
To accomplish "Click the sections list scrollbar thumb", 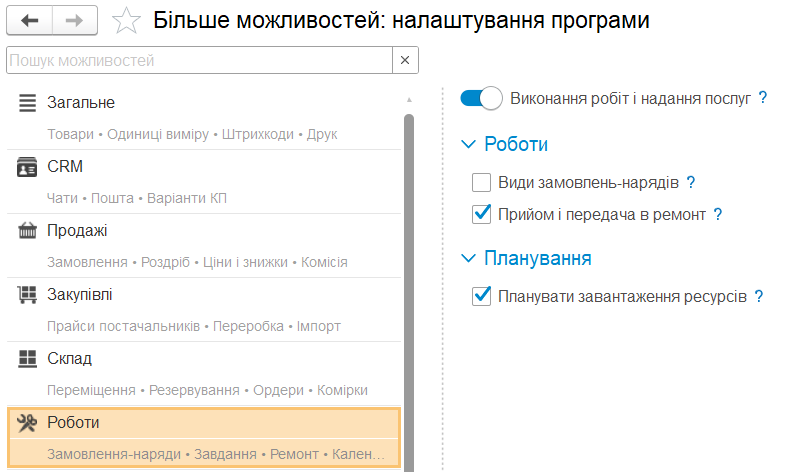I will pyautogui.click(x=409, y=292).
